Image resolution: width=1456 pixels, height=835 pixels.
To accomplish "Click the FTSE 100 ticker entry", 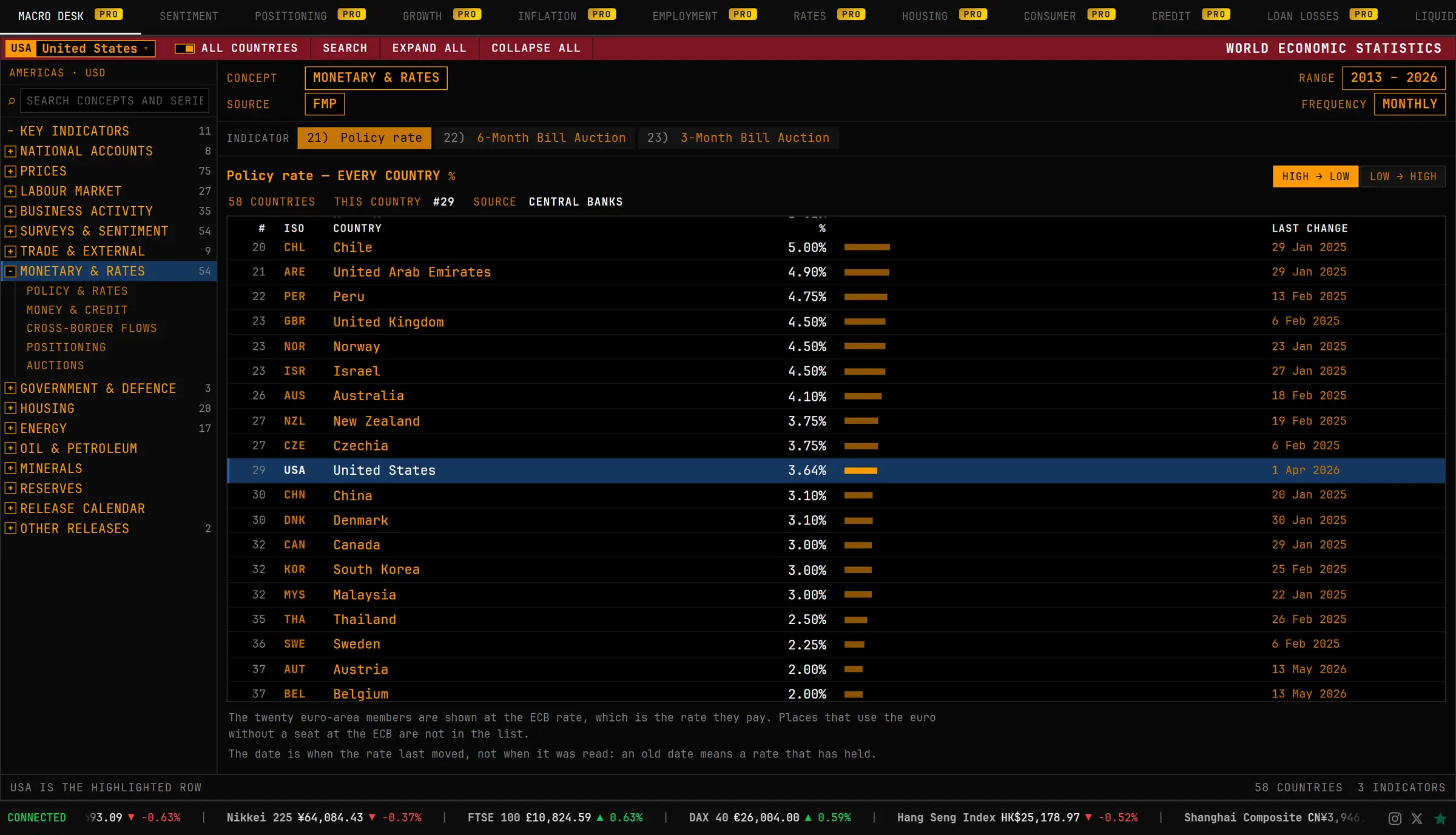I will [x=555, y=818].
